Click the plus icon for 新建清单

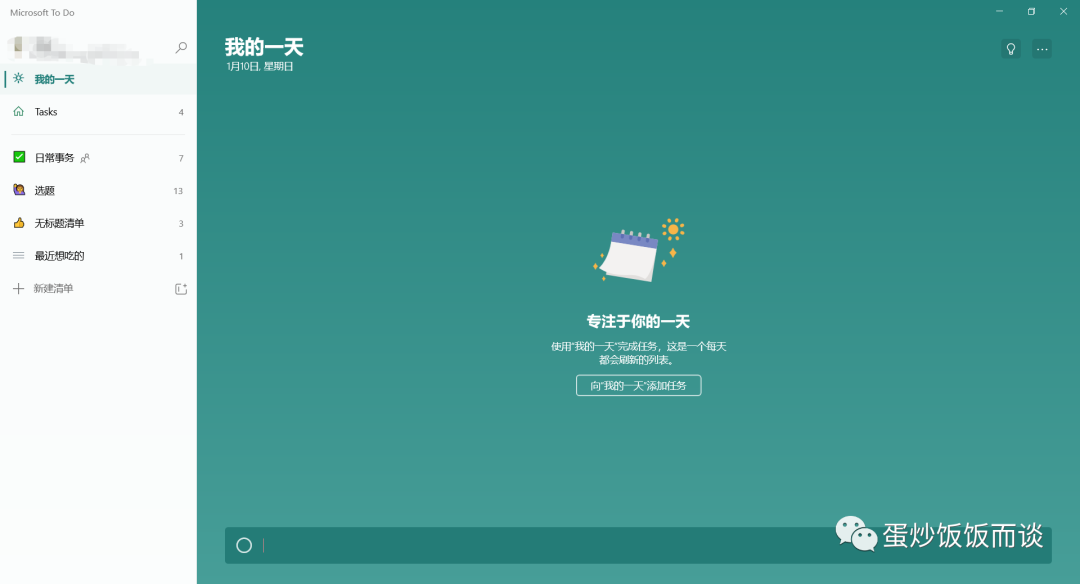point(18,288)
